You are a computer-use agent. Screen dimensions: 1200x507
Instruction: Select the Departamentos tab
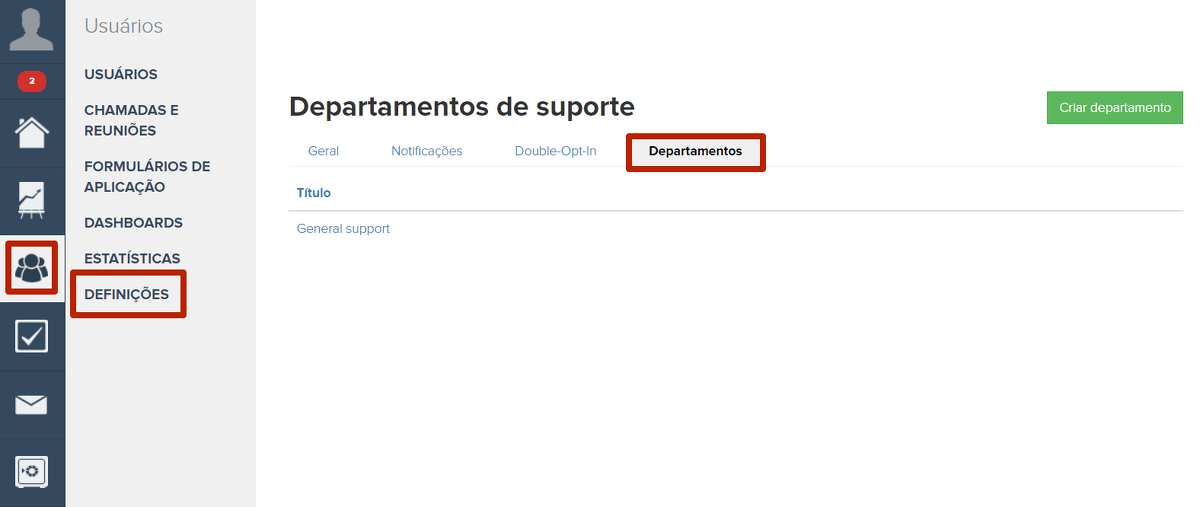(x=695, y=151)
